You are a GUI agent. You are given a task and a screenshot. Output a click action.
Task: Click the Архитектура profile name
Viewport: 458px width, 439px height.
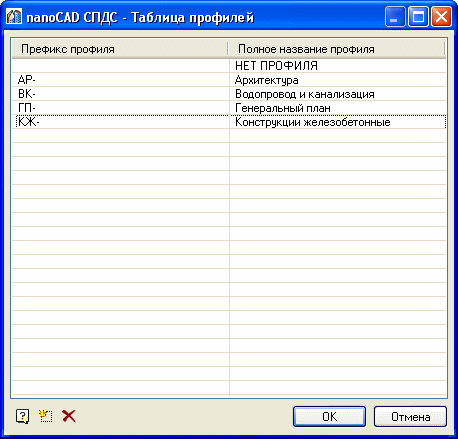coord(267,80)
